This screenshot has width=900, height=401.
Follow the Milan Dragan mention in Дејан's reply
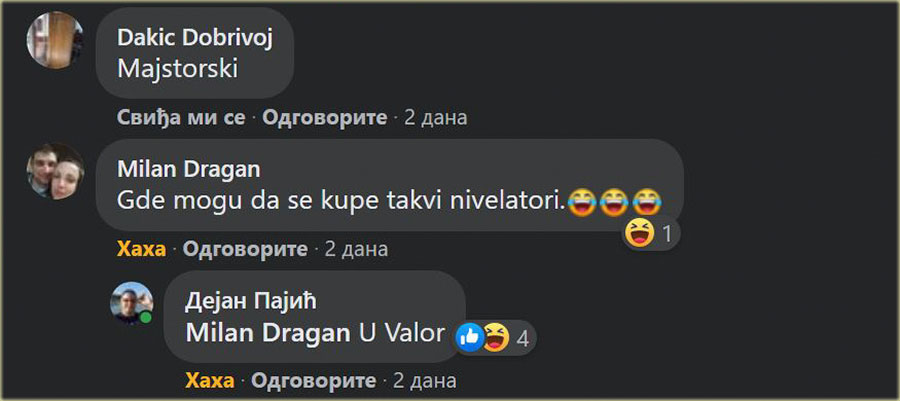click(x=268, y=334)
